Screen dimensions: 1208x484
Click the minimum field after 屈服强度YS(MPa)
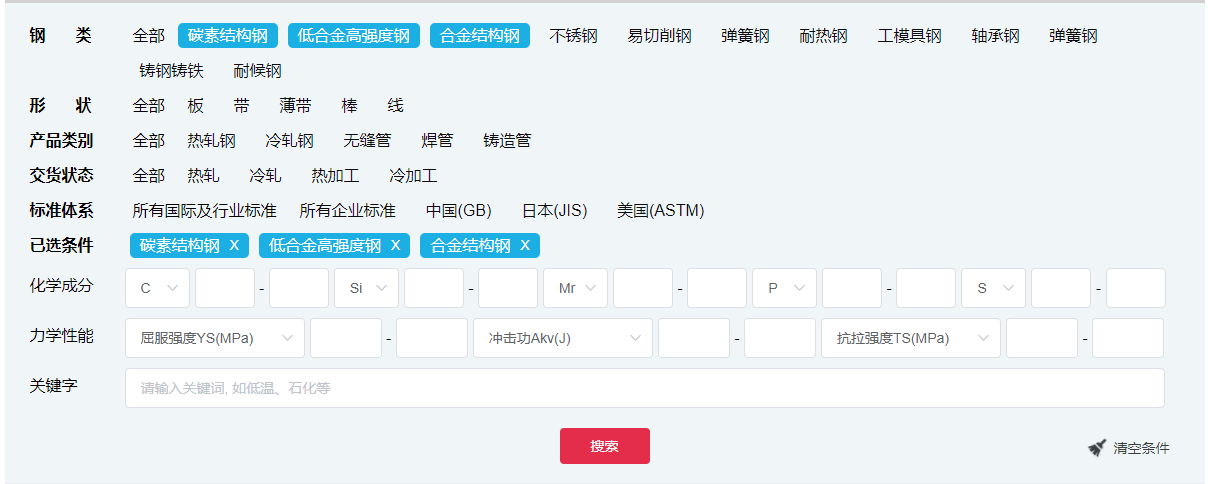[346, 338]
